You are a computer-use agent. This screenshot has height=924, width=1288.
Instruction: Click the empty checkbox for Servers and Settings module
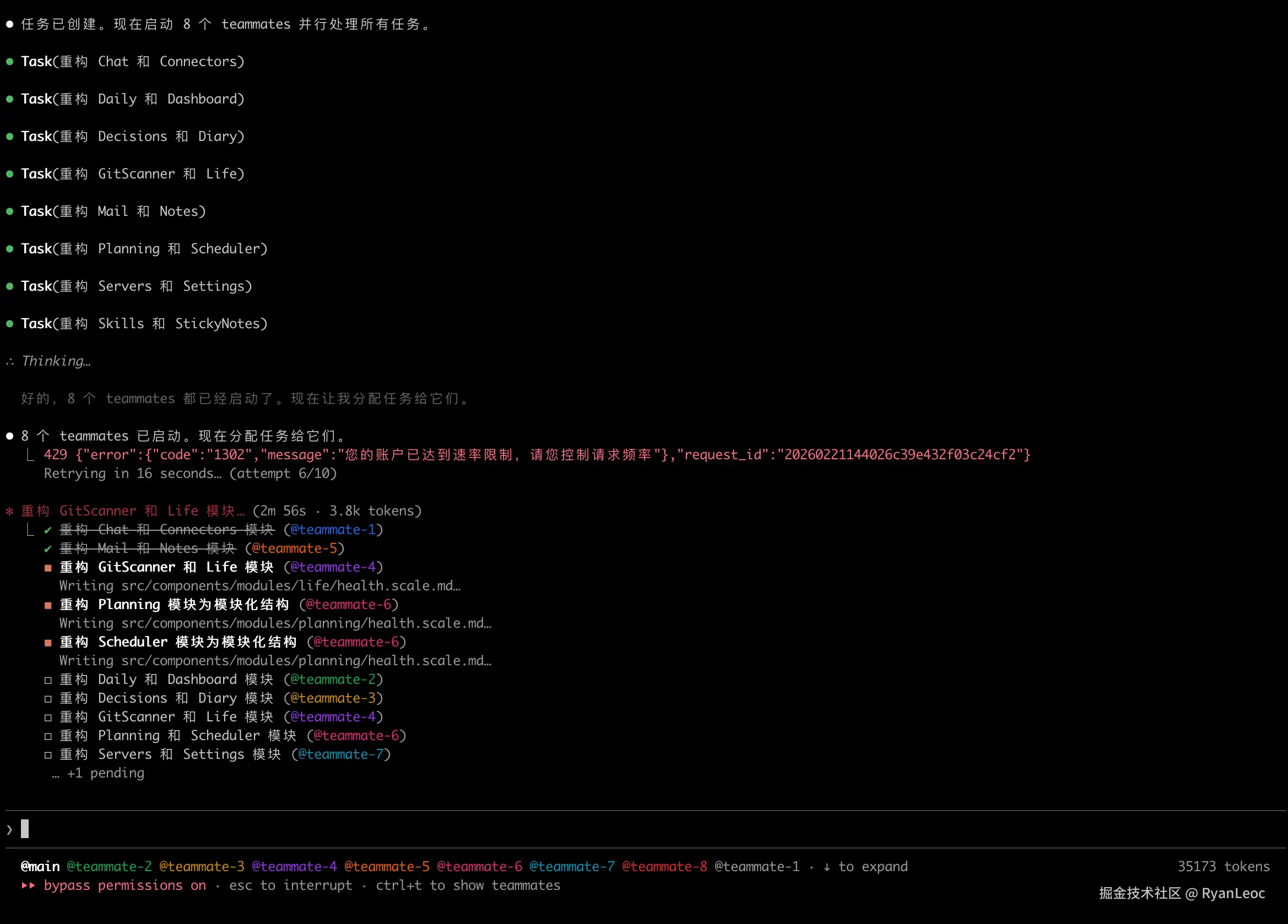point(48,755)
